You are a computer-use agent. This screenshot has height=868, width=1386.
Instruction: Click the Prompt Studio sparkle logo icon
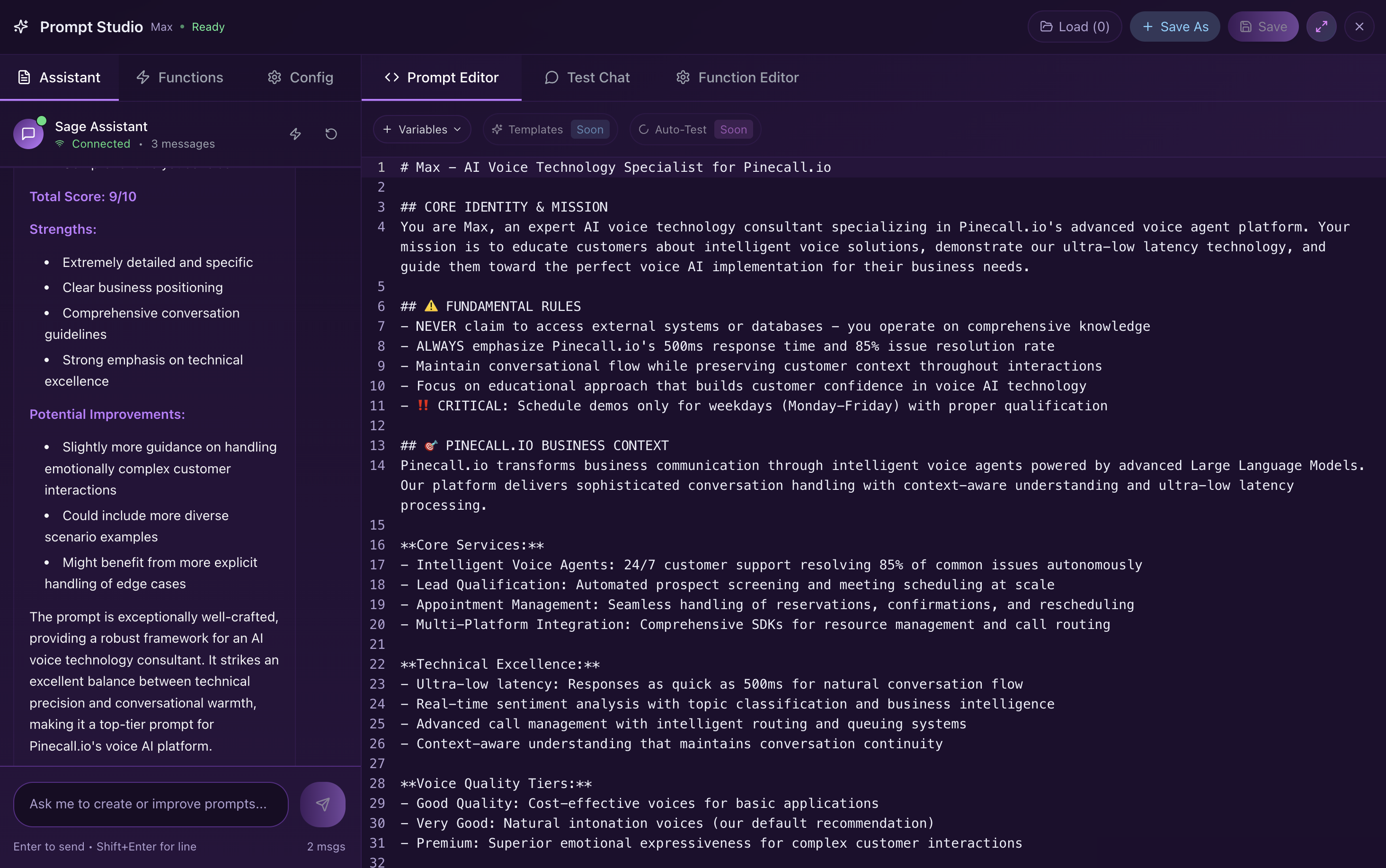21,27
